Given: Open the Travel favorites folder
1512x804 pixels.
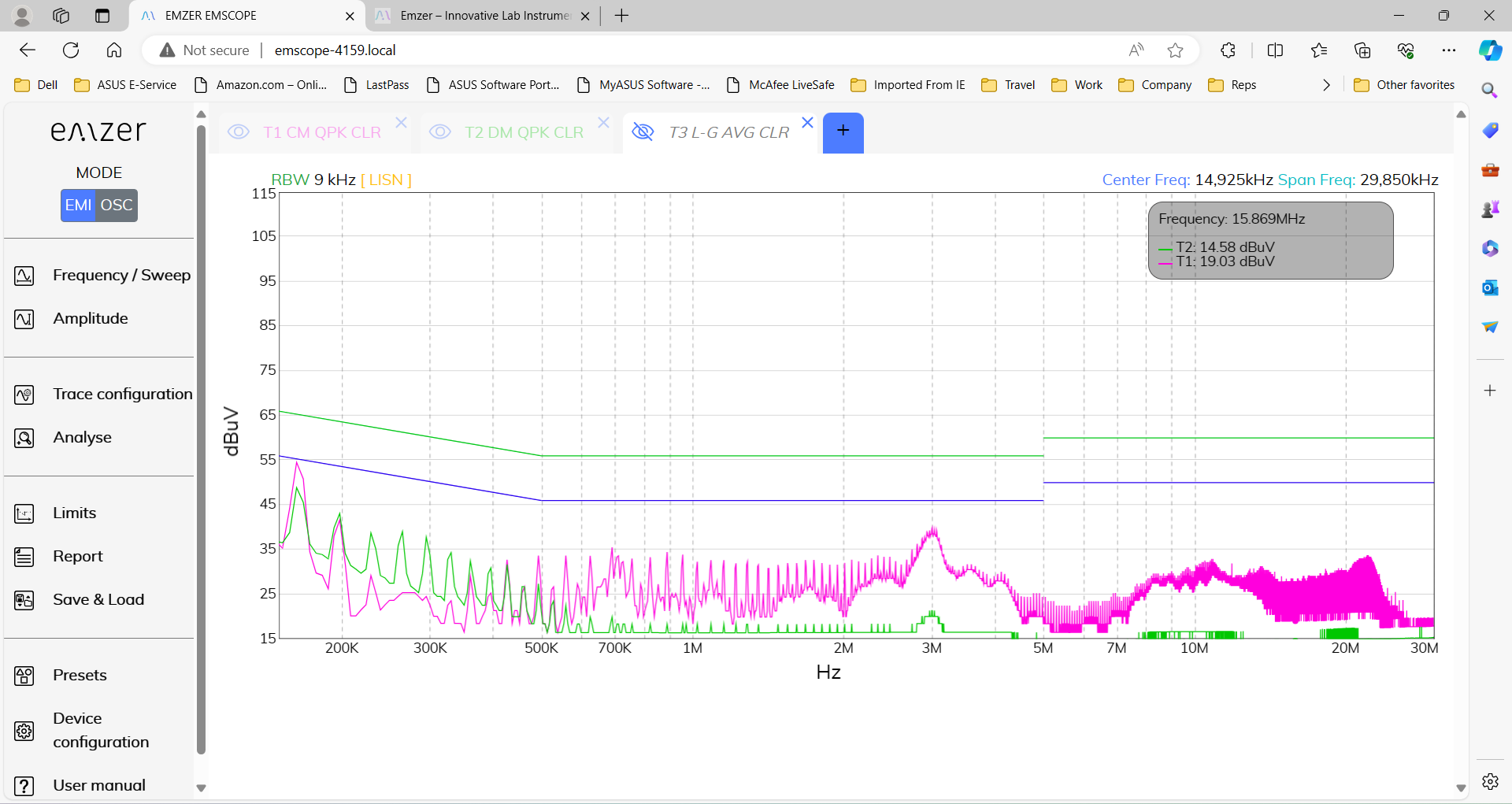Looking at the screenshot, I should [x=1008, y=85].
